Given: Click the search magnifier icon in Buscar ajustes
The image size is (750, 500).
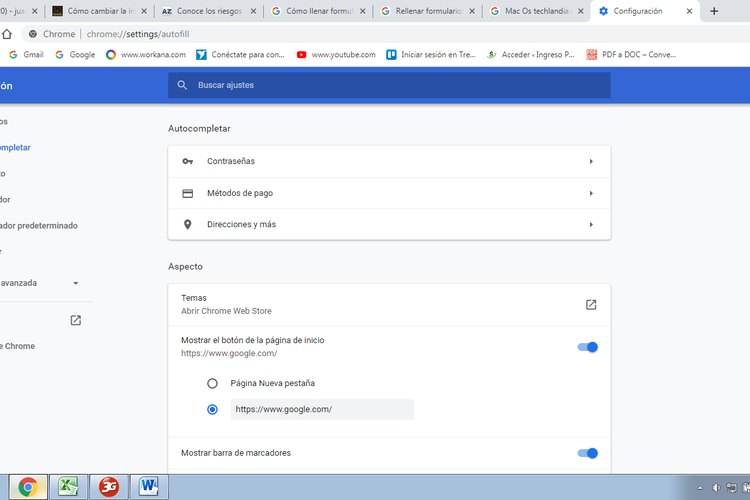Looking at the screenshot, I should pyautogui.click(x=182, y=85).
